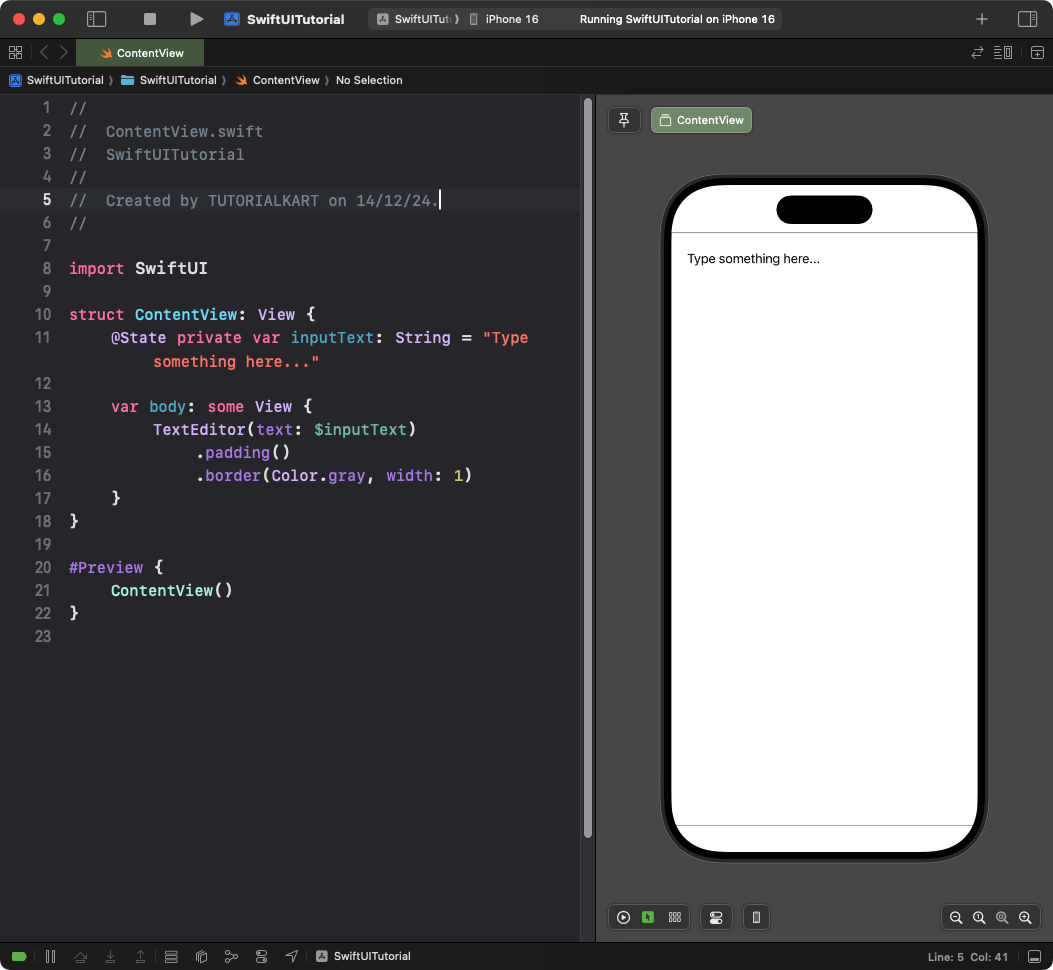
Task: Add a new editor tab with plus button
Action: point(982,18)
